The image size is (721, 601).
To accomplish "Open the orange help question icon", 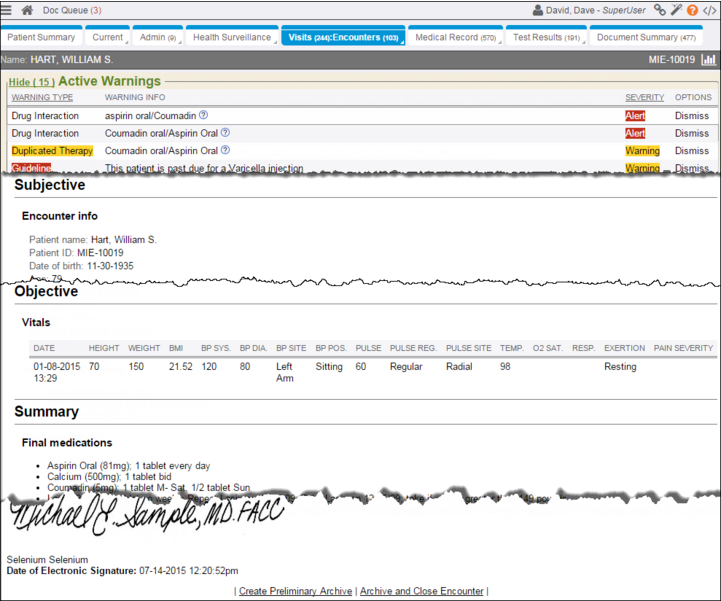I will coord(692,10).
